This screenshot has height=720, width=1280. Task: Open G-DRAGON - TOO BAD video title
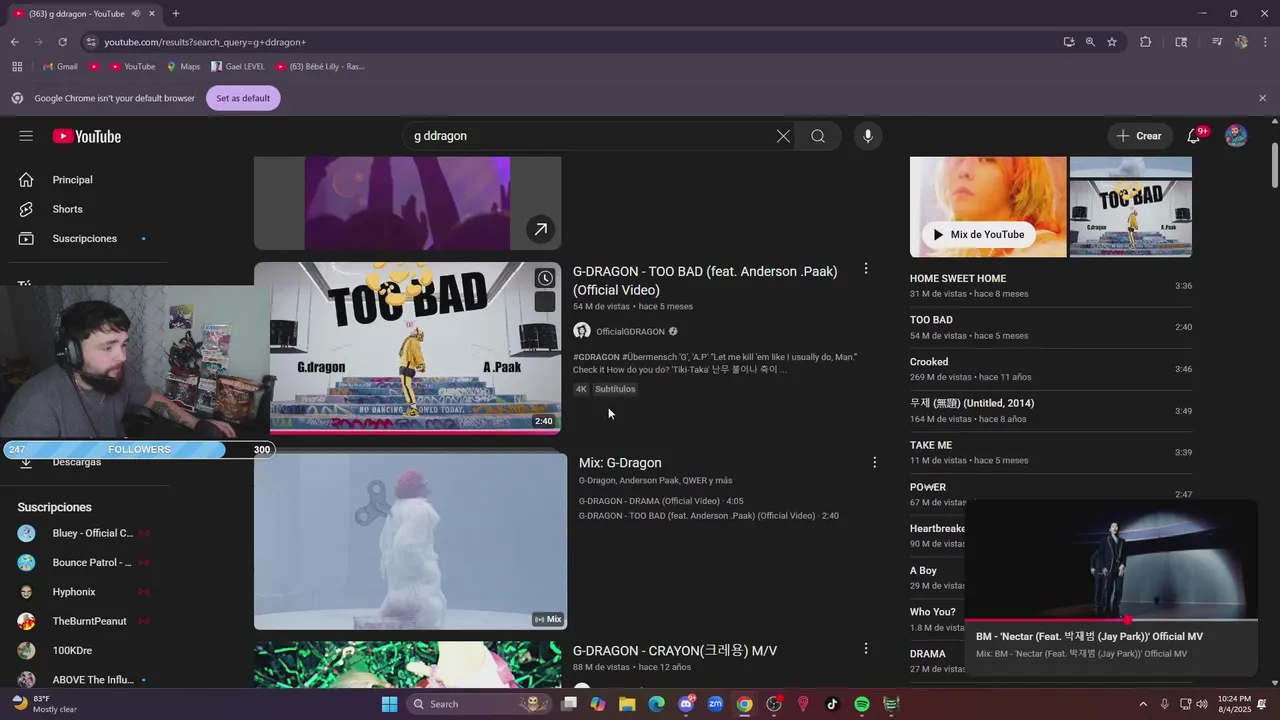click(705, 280)
